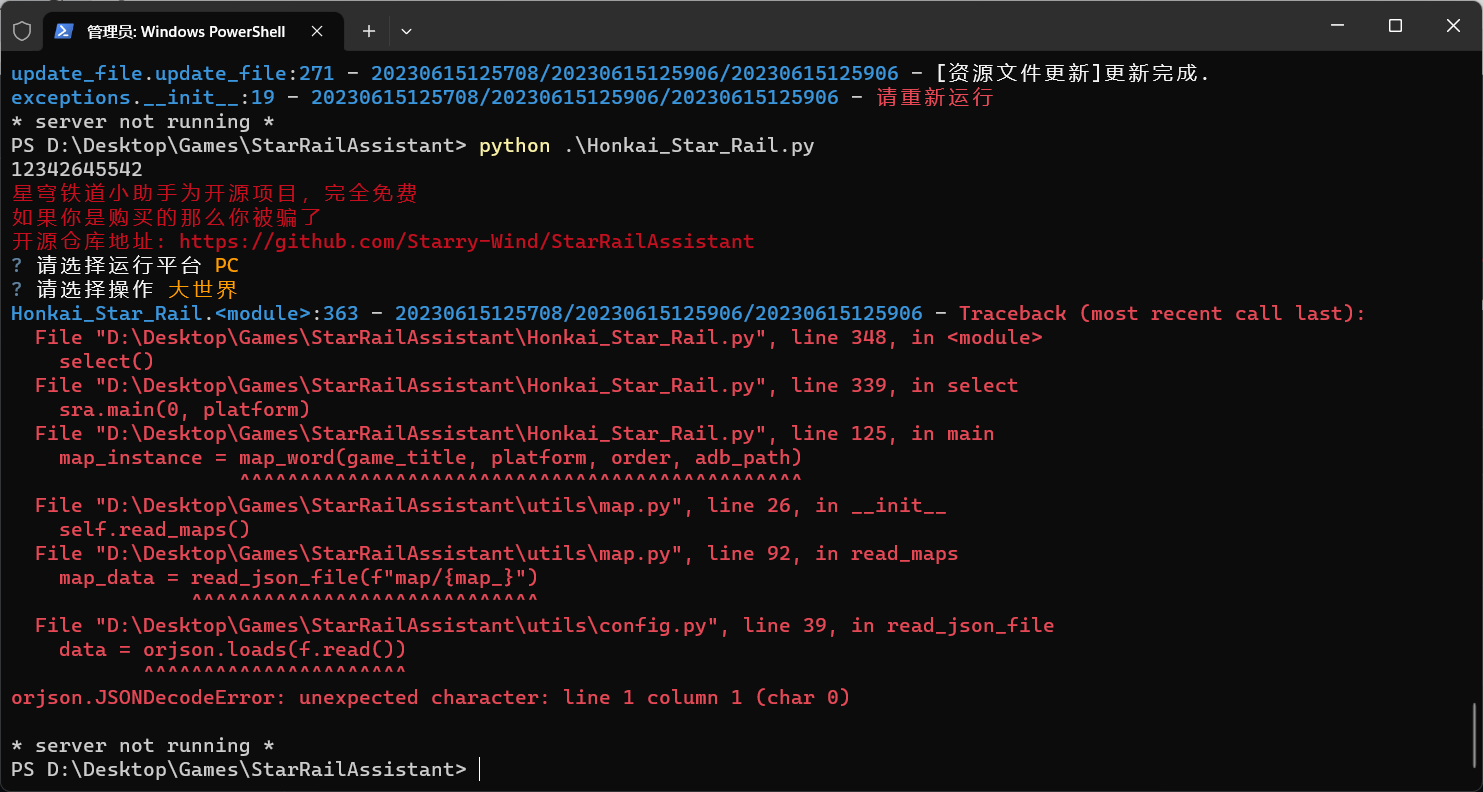This screenshot has width=1483, height=792.
Task: Minimize the terminal window
Action: pyautogui.click(x=1336, y=26)
